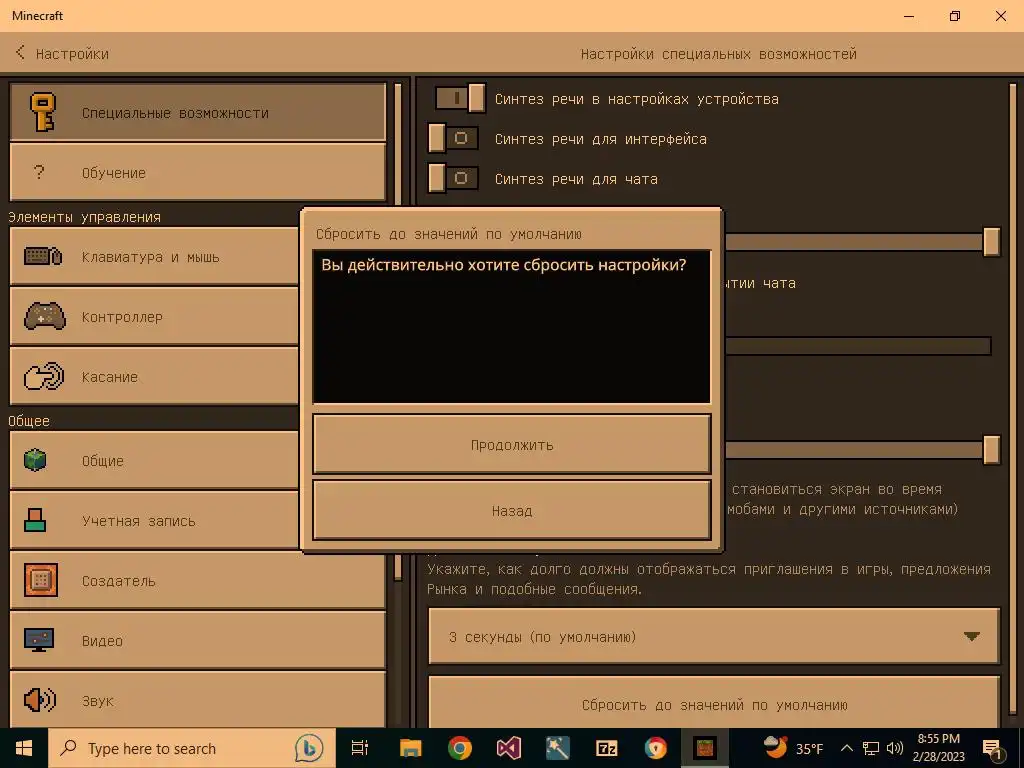Open File Explorer from the taskbar
Screen dimensions: 1024x768
pyautogui.click(x=411, y=748)
